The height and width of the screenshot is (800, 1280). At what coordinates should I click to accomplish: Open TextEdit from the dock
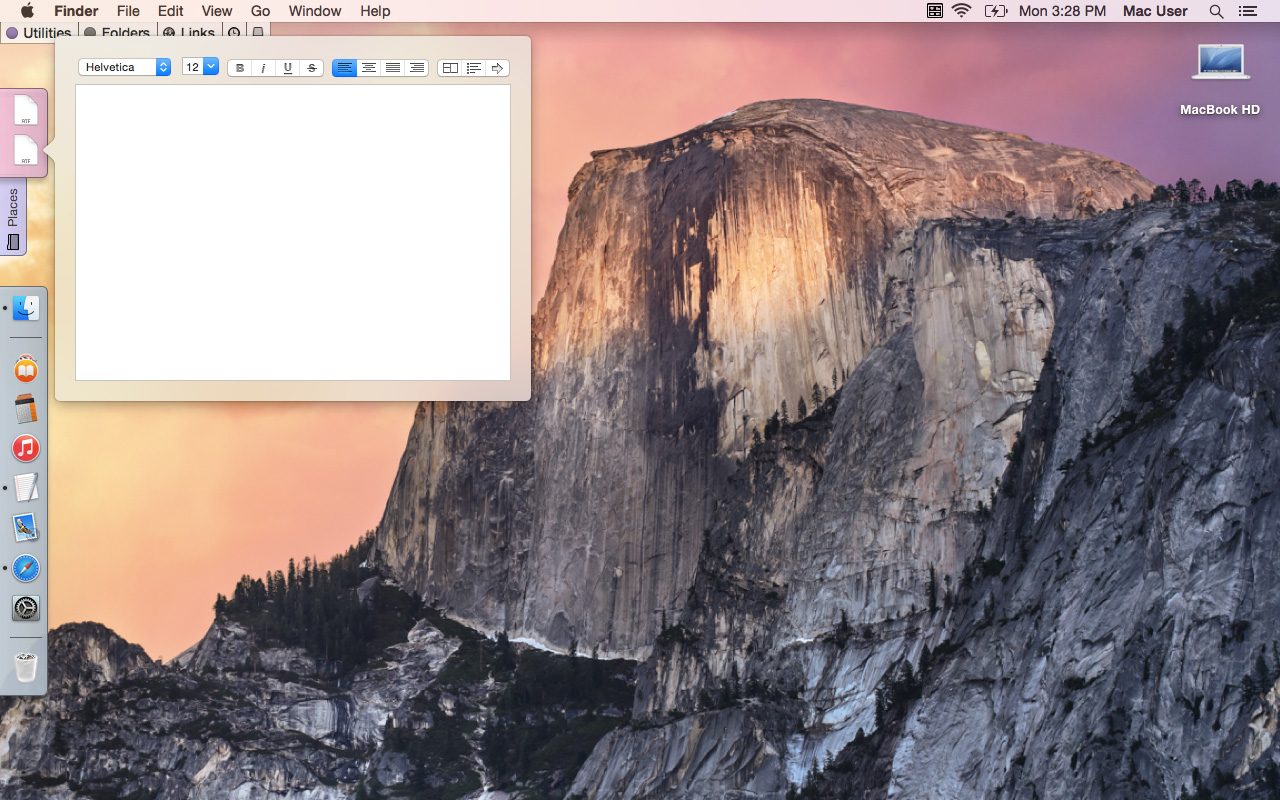point(26,488)
